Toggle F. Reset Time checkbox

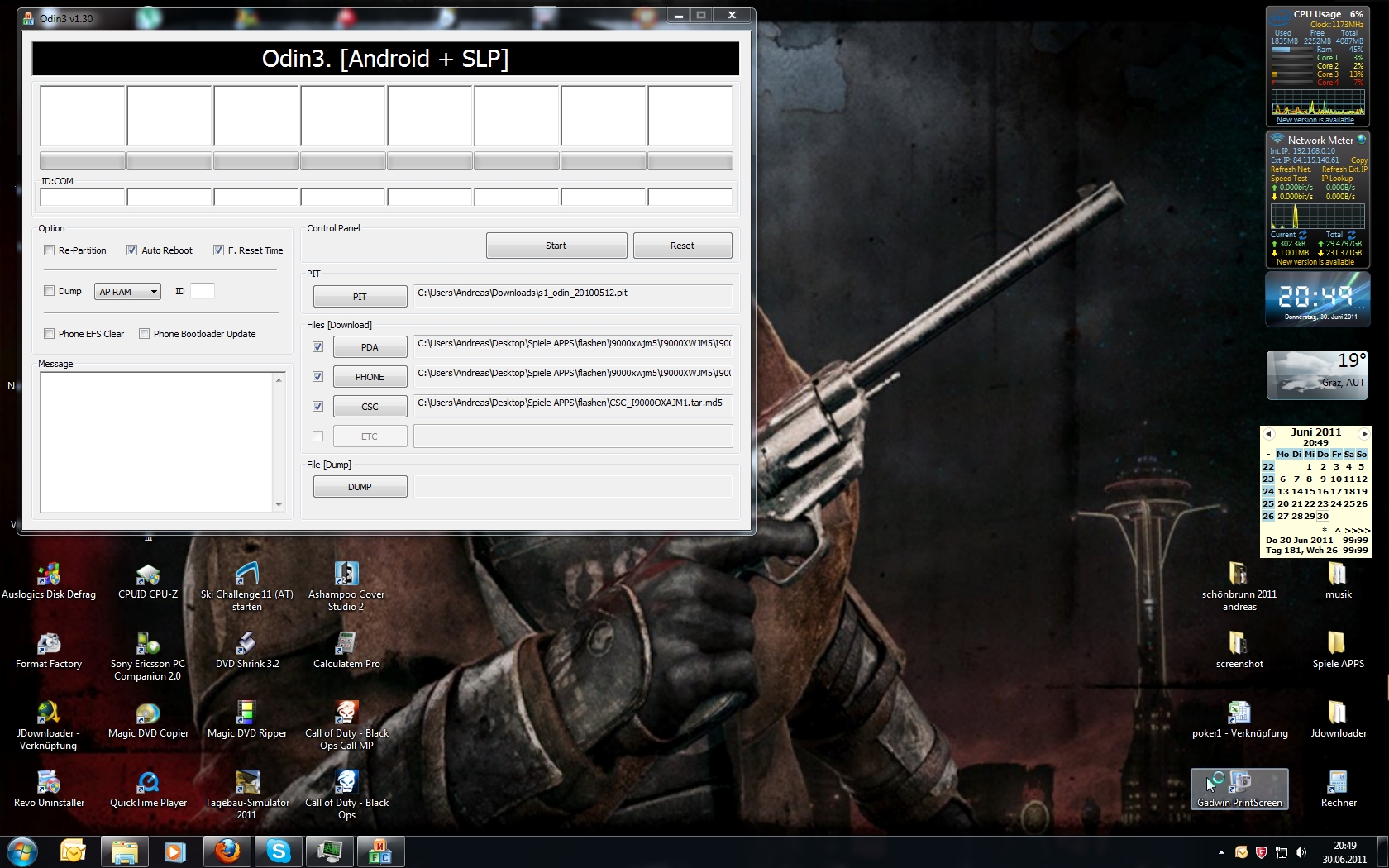(218, 250)
